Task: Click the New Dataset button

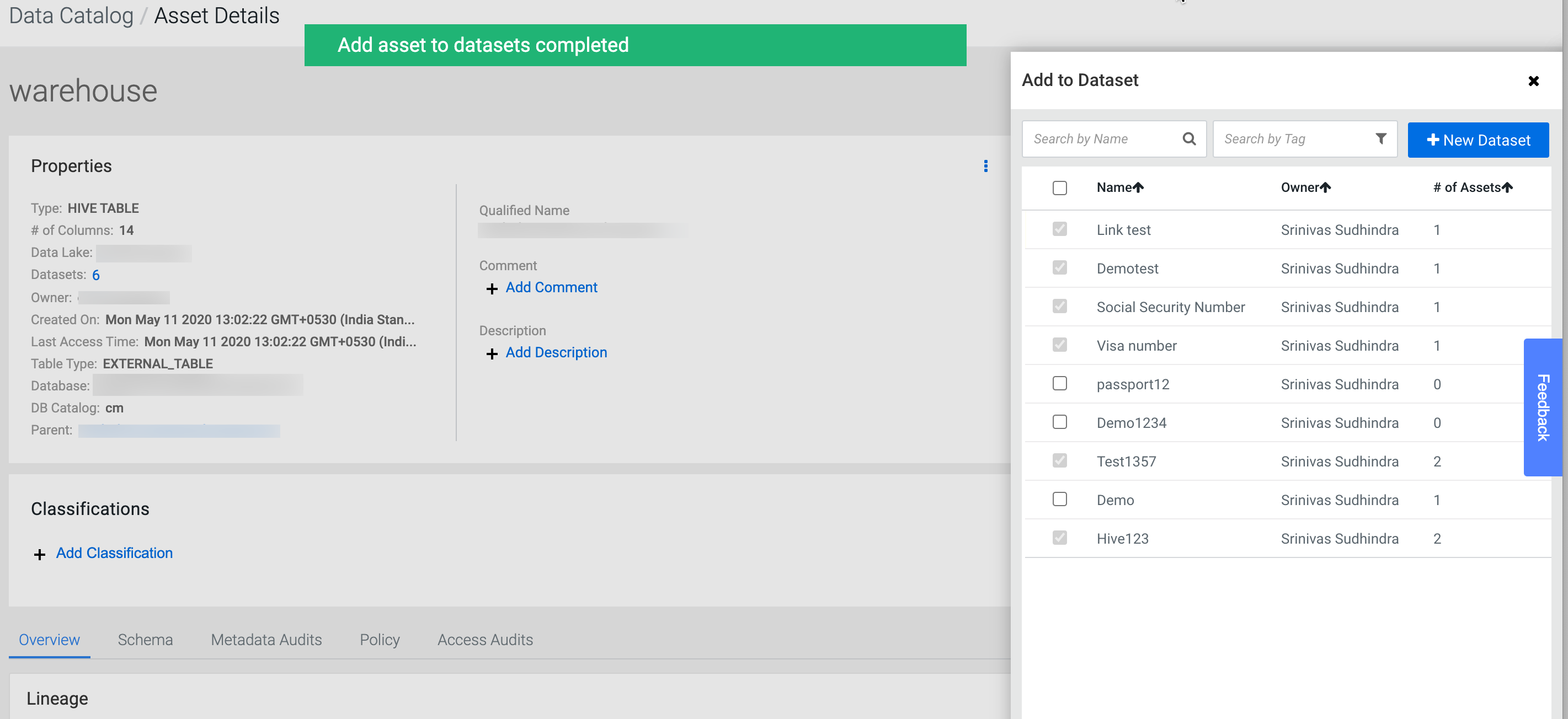Action: pos(1478,140)
